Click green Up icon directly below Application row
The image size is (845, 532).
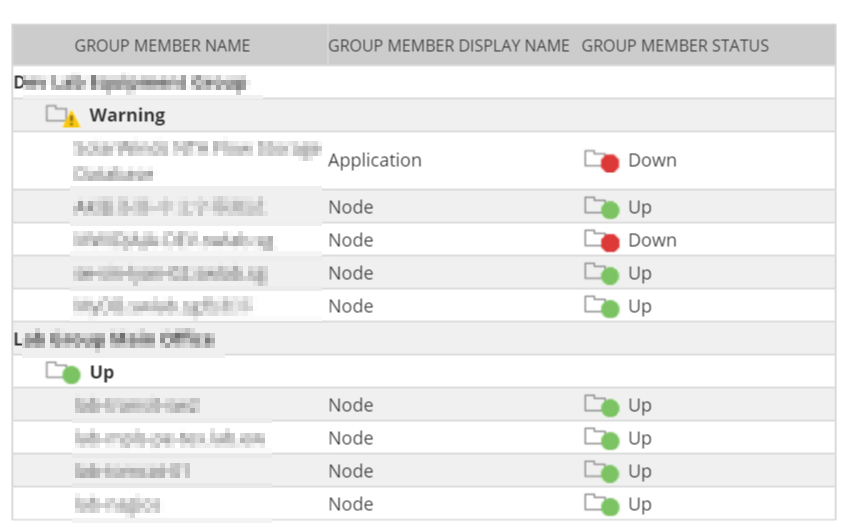[x=602, y=208]
